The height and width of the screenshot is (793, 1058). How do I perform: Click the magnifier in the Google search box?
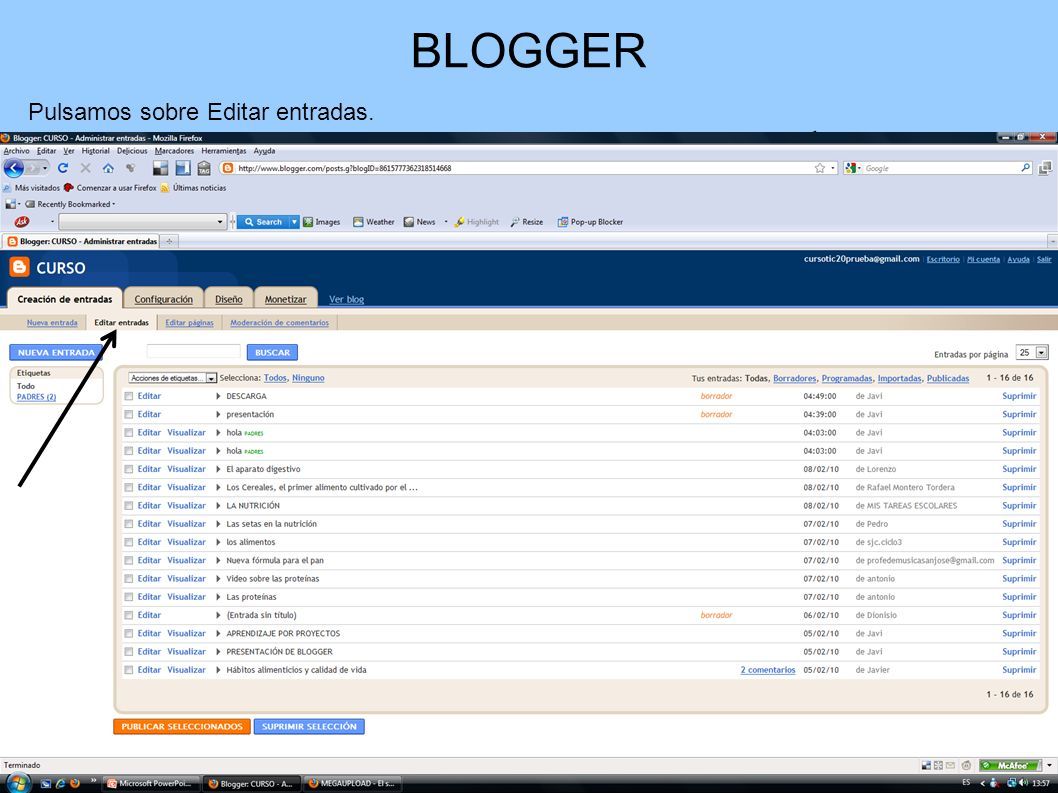point(1026,167)
